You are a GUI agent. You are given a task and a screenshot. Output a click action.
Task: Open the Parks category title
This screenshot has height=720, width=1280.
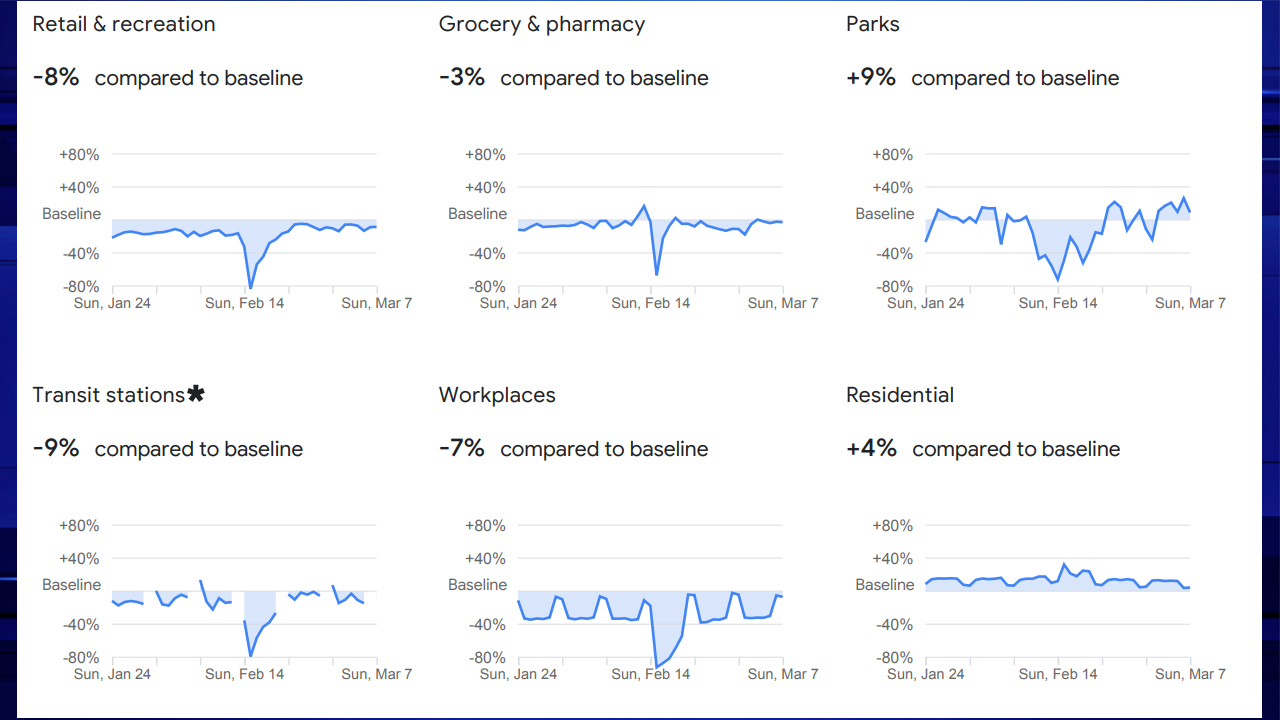point(872,24)
